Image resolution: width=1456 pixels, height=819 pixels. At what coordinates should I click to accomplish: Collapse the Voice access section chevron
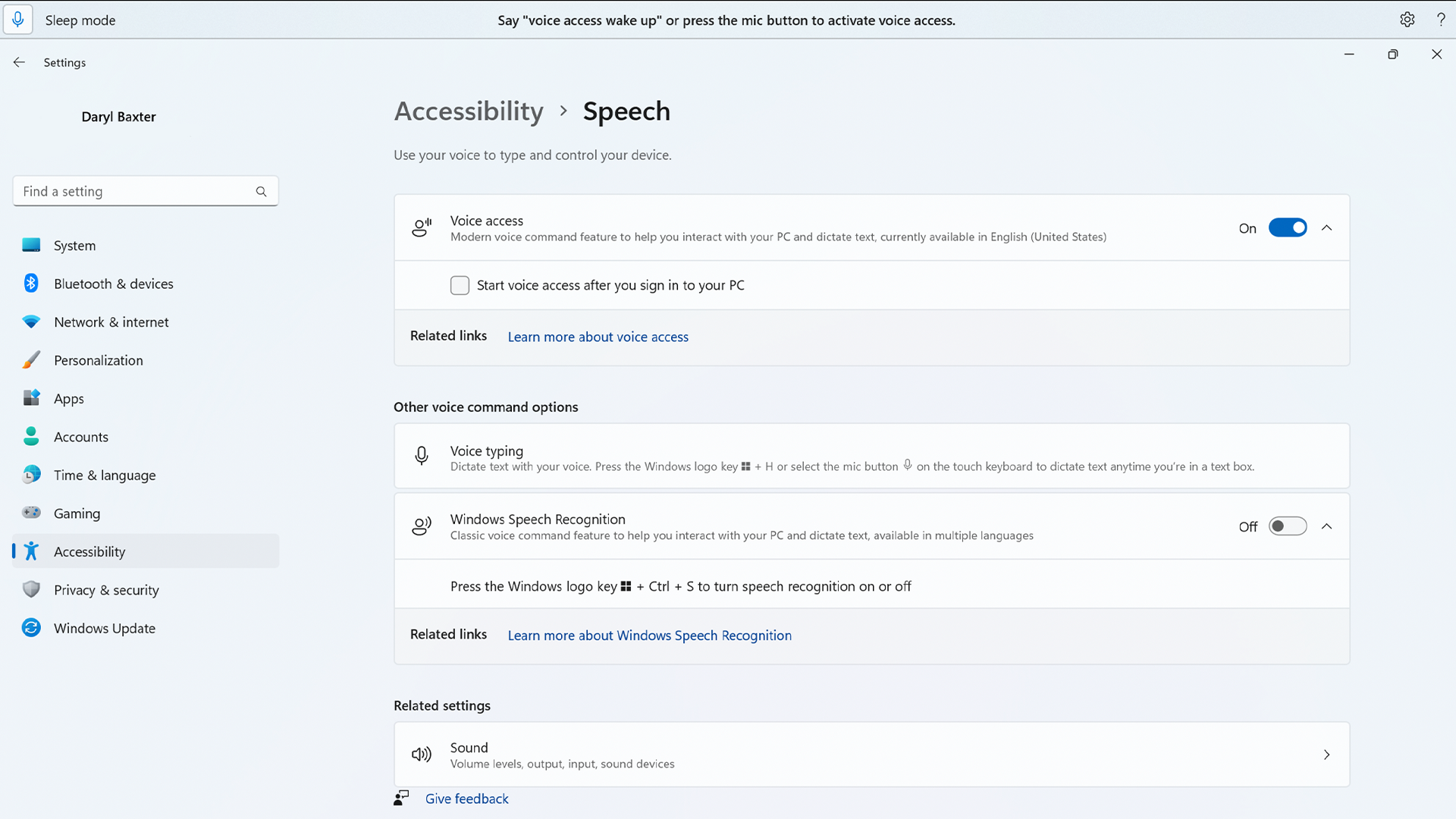tap(1327, 227)
